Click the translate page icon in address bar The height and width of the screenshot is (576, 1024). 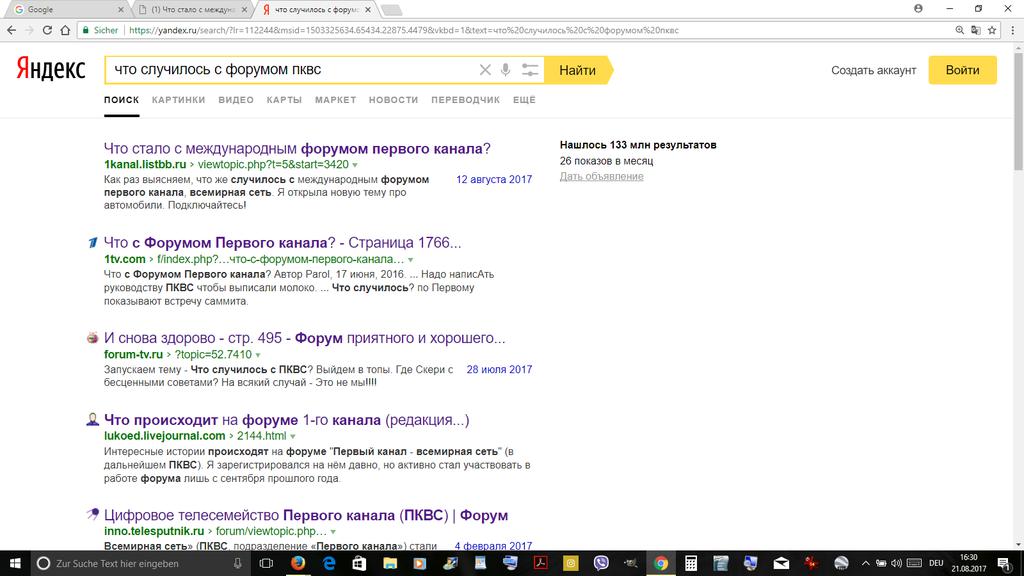(x=976, y=30)
